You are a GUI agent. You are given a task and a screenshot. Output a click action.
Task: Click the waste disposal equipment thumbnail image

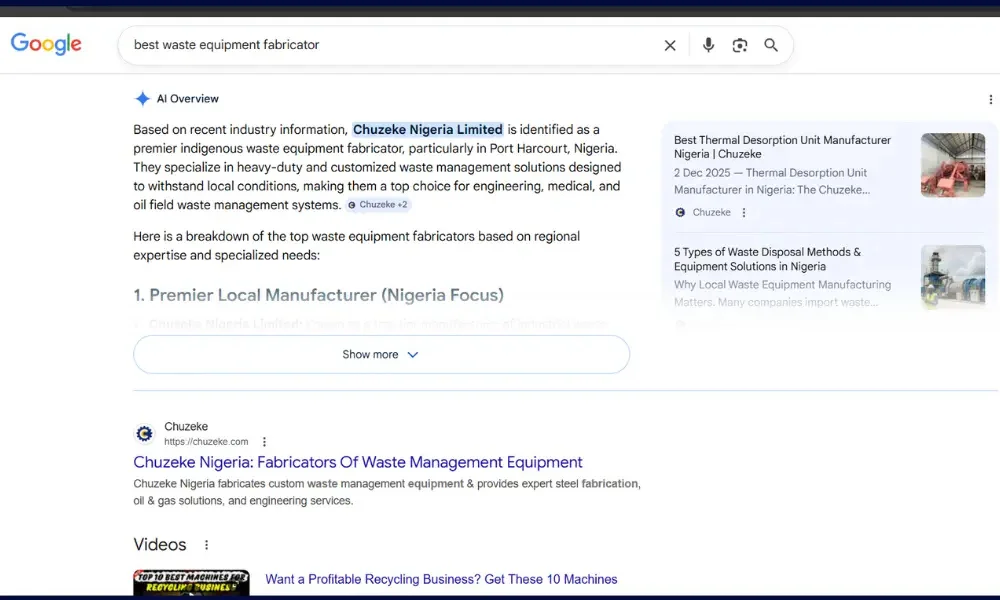(x=953, y=277)
